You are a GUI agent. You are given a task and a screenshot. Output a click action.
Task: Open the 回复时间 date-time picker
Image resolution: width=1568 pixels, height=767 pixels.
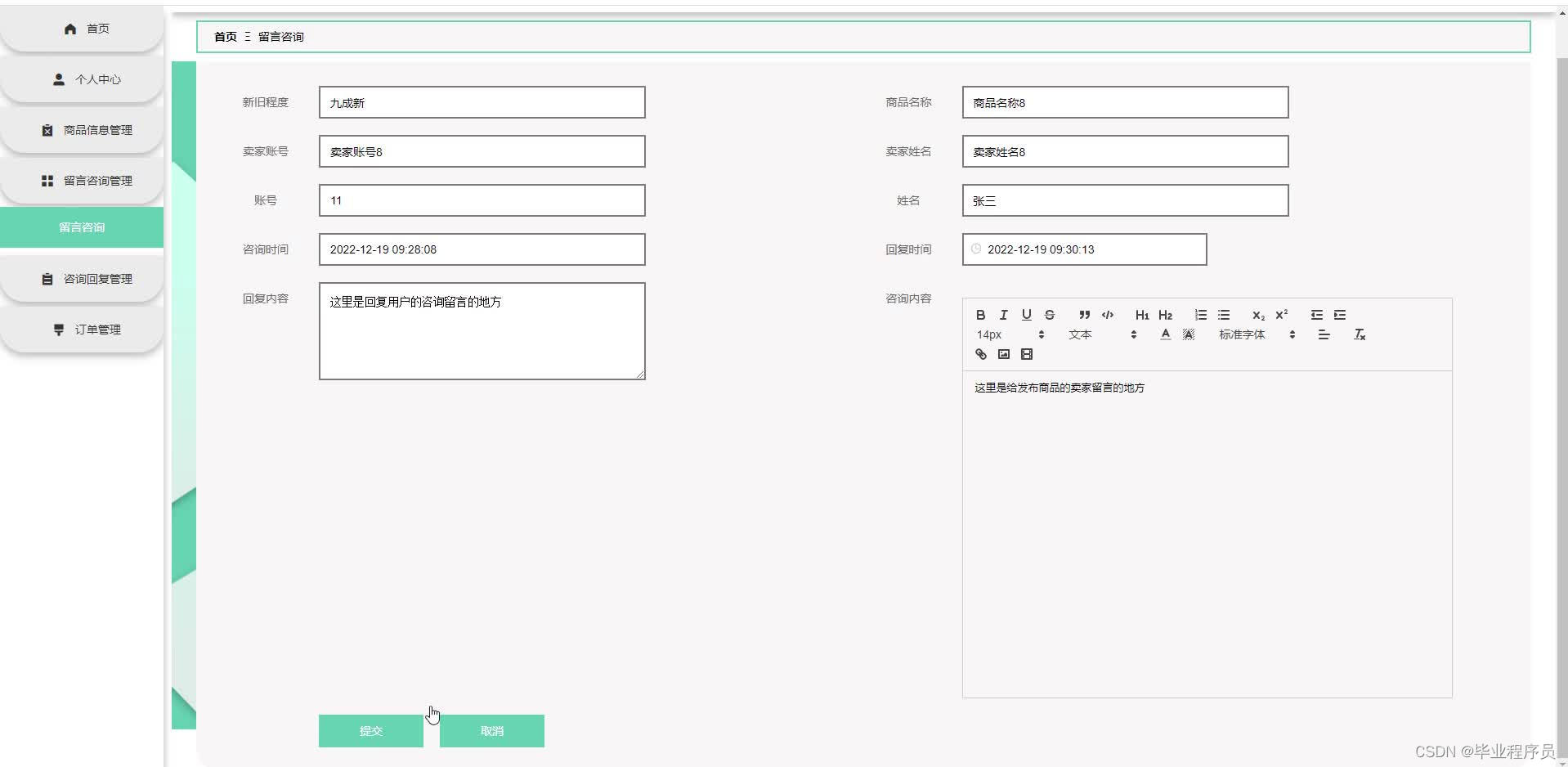click(1085, 249)
